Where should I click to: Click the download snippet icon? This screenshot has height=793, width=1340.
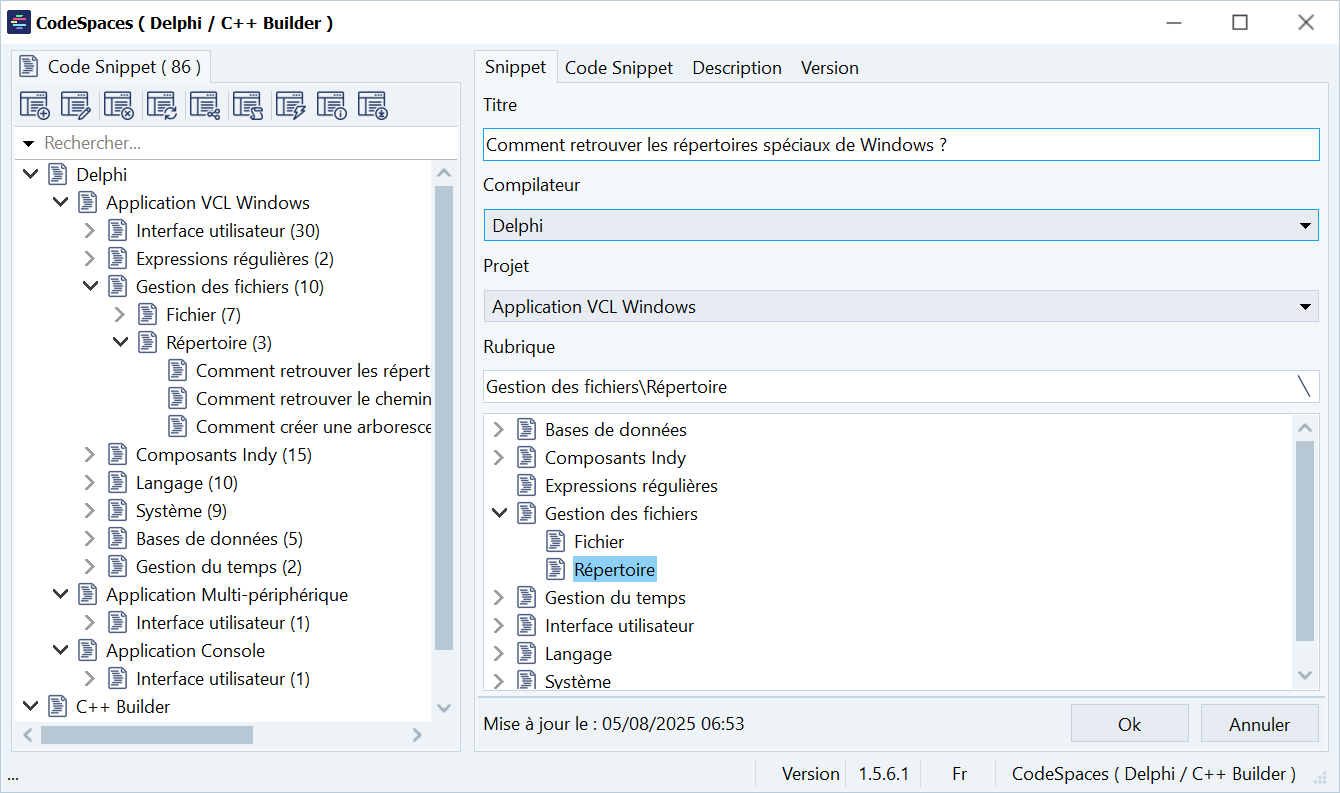[373, 105]
